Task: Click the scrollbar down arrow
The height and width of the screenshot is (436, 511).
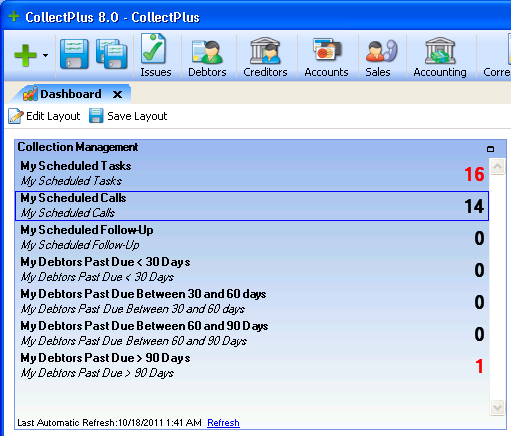Action: 497,407
